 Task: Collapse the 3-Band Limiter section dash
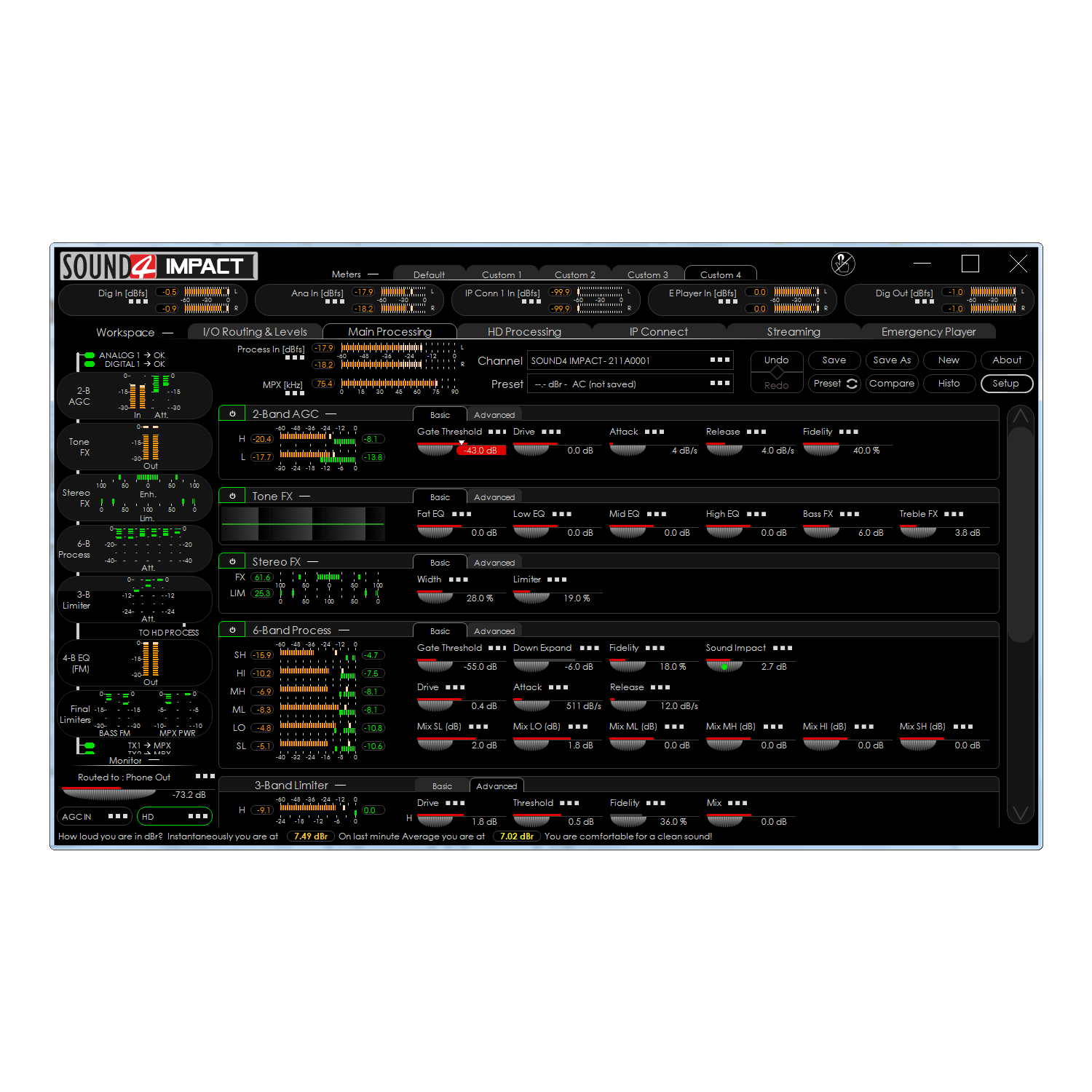[341, 785]
